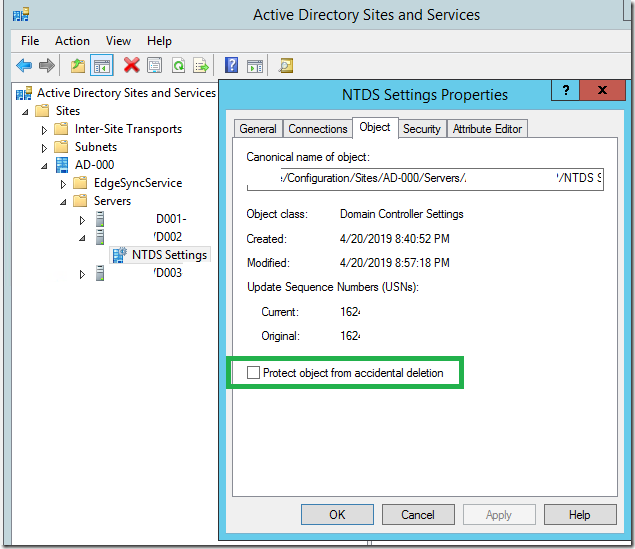Select the Inter-Site Transports label

coord(128,129)
